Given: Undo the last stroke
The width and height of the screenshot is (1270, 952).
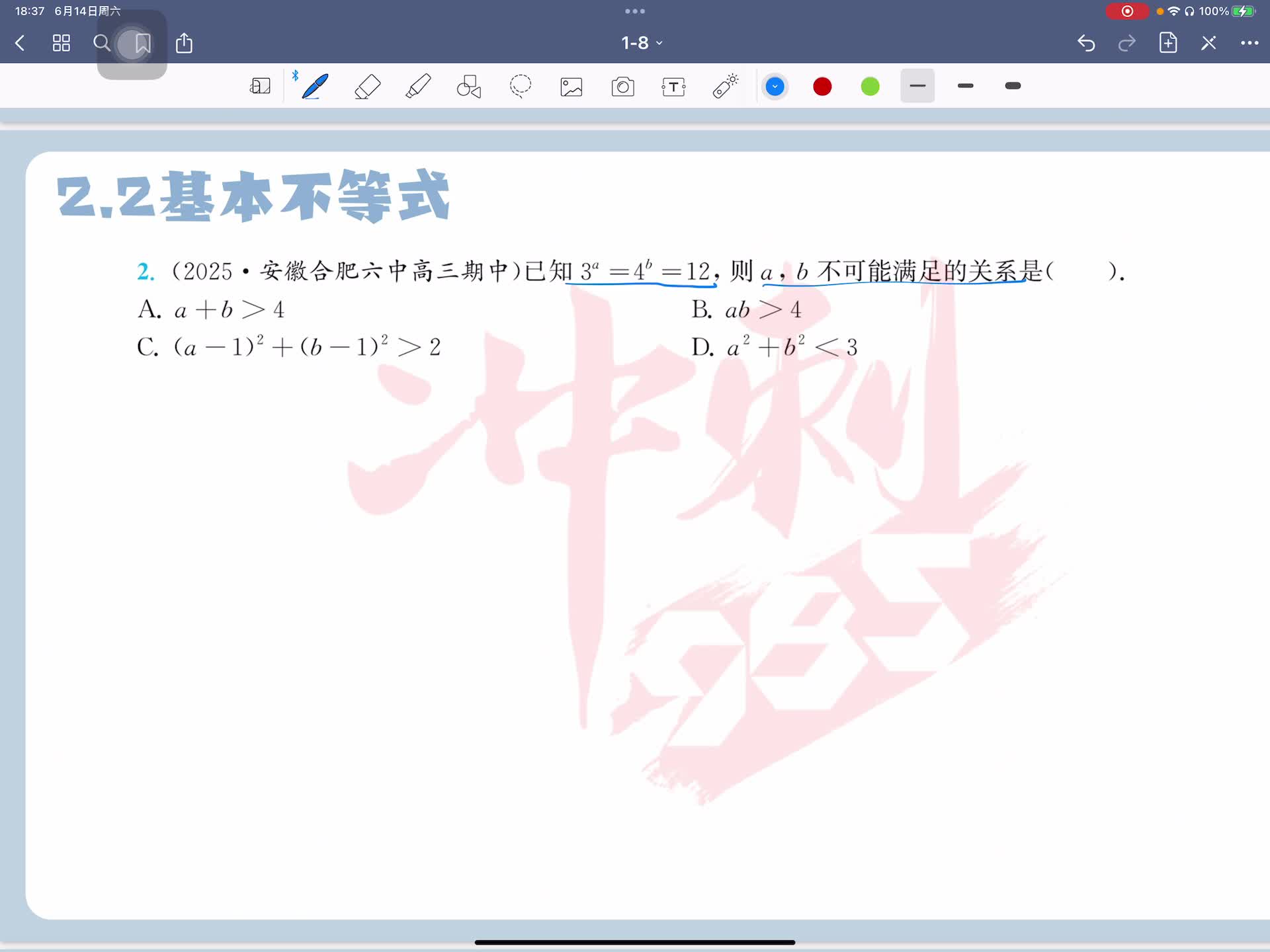Looking at the screenshot, I should coord(1086,43).
